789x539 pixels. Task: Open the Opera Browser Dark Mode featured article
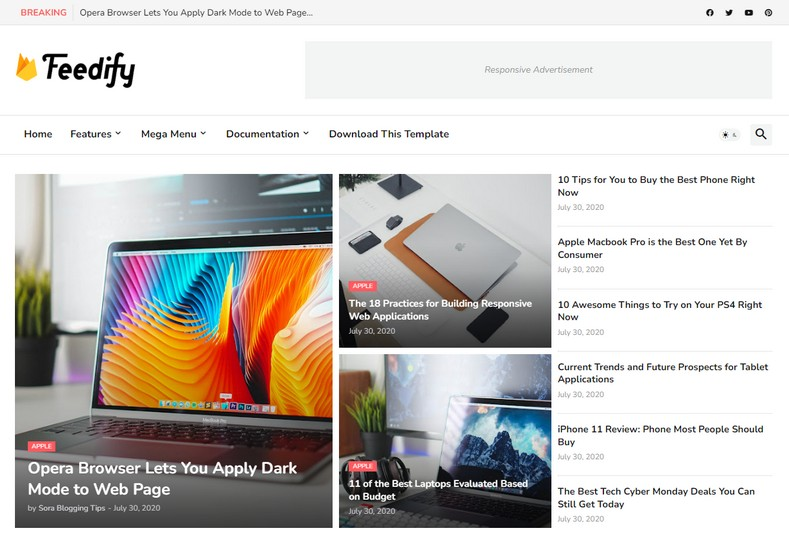coord(163,479)
